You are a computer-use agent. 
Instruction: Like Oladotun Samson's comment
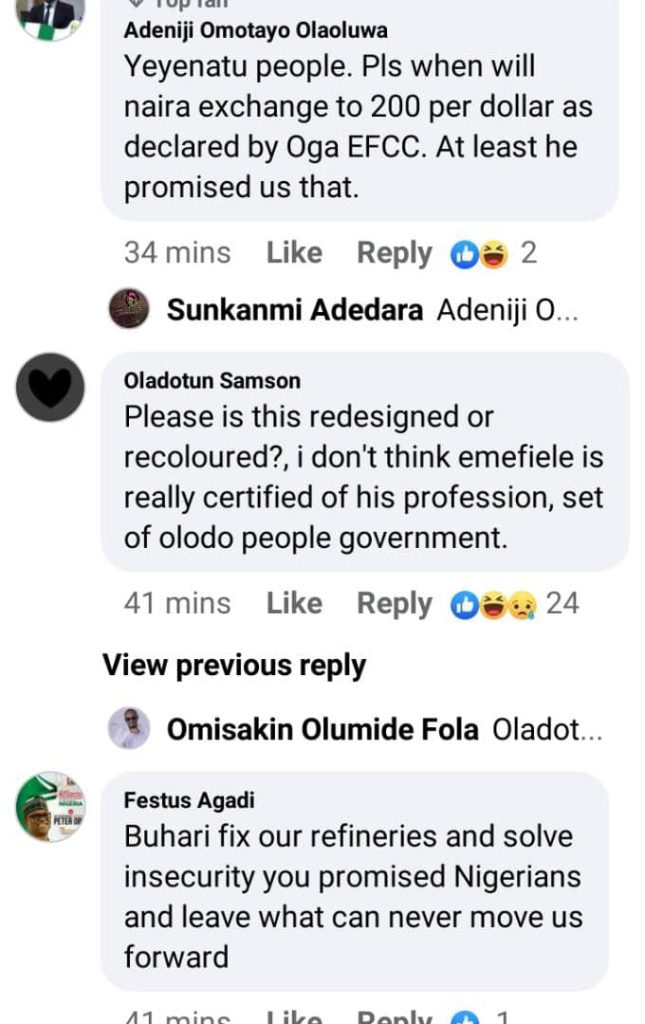[294, 603]
